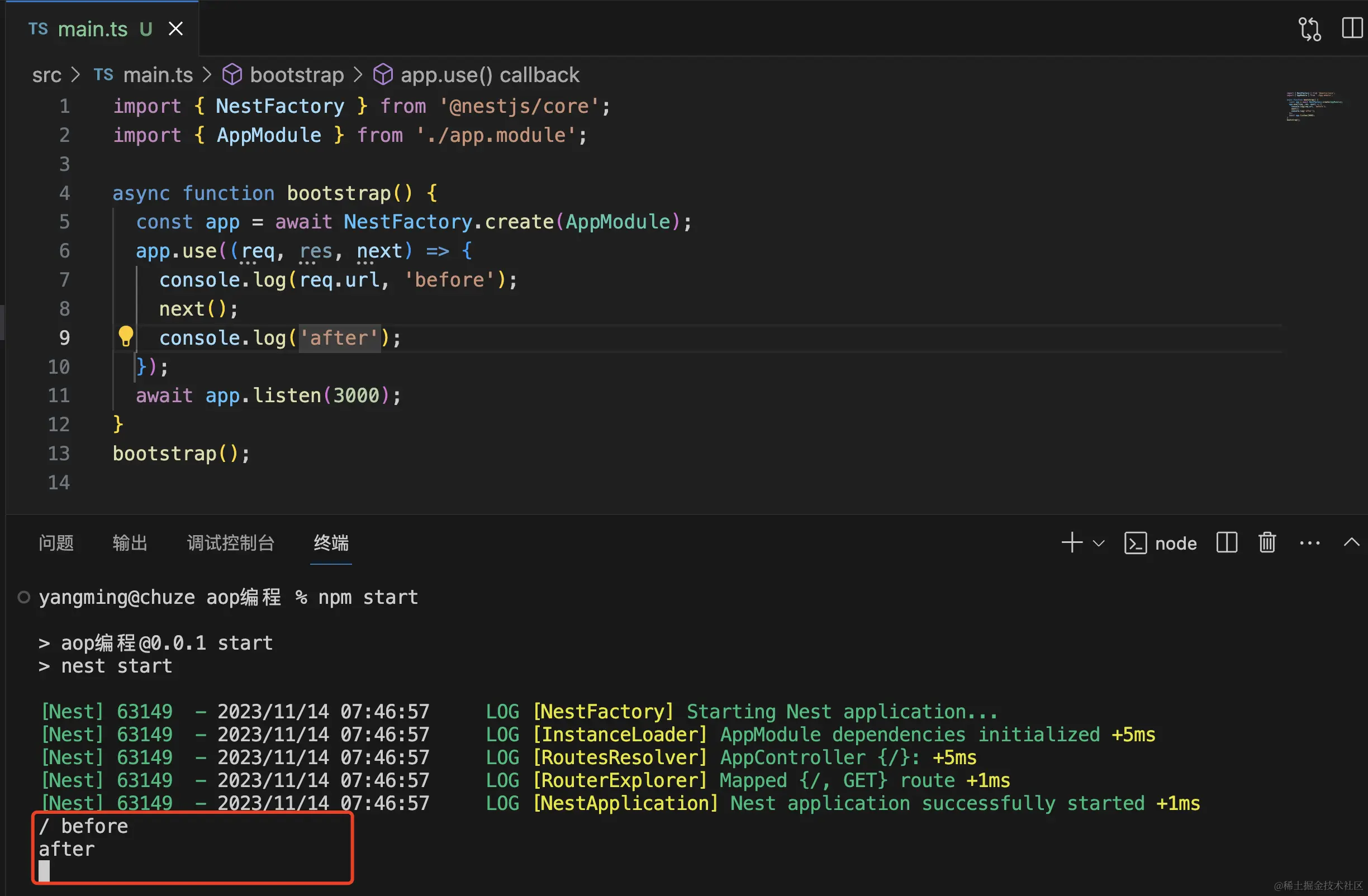
Task: Click 'AppModule' in the line 2 import
Action: click(x=268, y=136)
